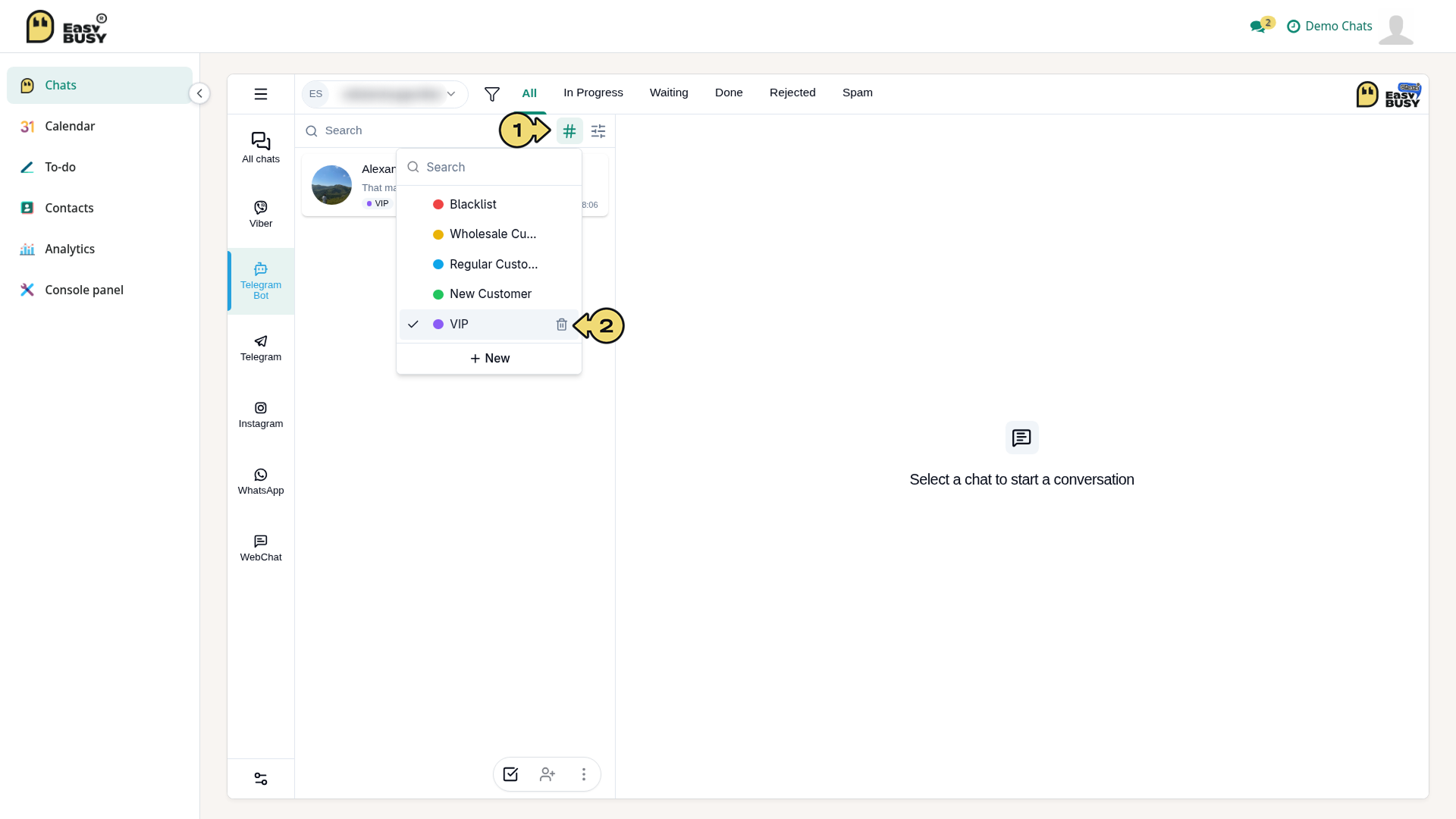Open Contacts page from sidebar
1456x819 pixels.
pos(99,208)
